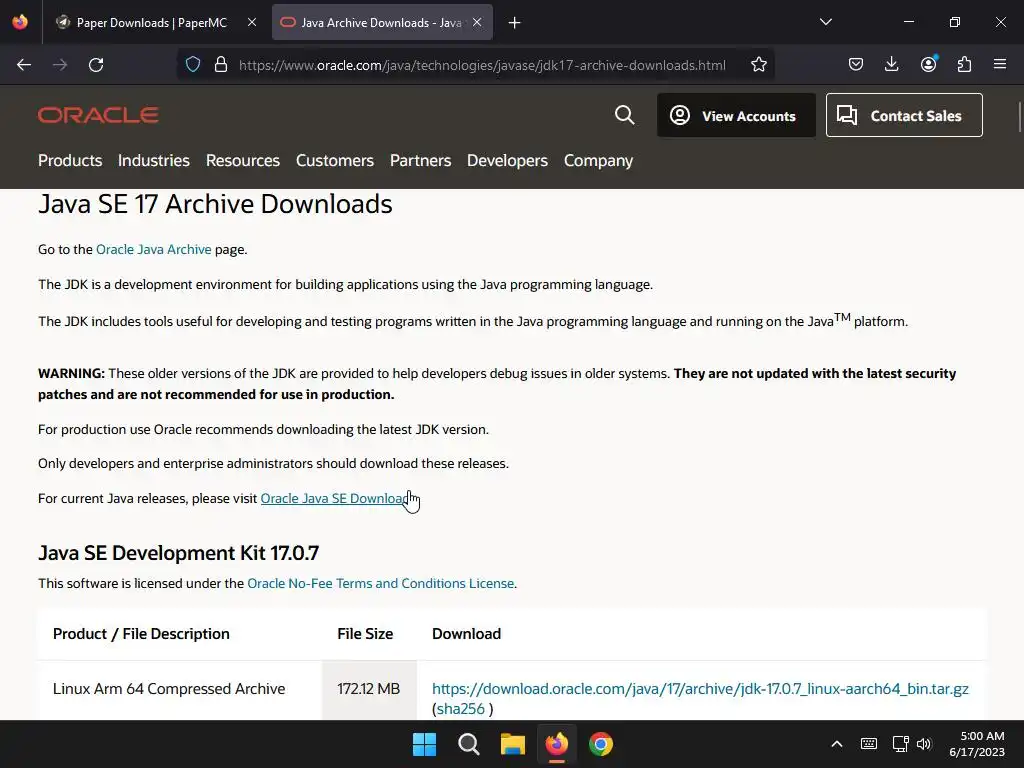Open the Customers menu

click(x=334, y=161)
